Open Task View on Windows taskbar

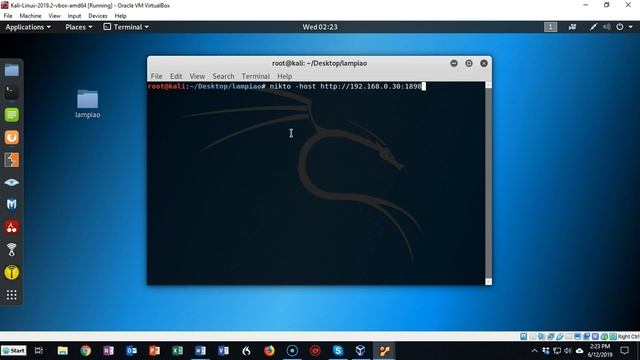[39, 351]
